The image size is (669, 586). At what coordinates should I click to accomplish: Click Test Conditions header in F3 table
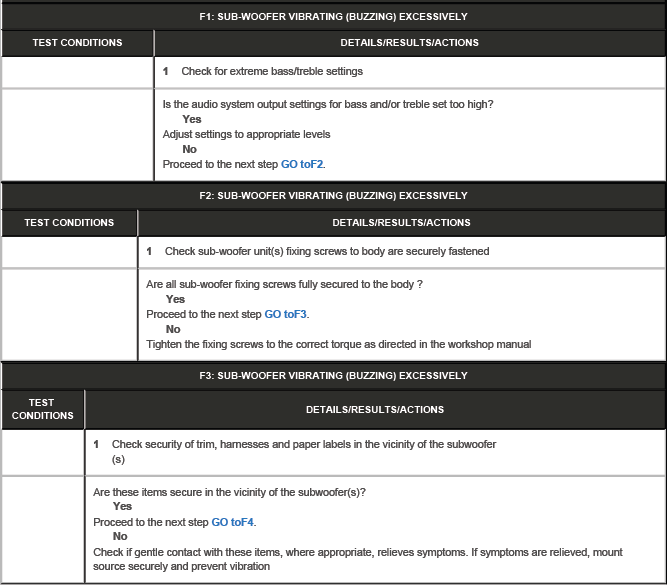click(x=43, y=409)
